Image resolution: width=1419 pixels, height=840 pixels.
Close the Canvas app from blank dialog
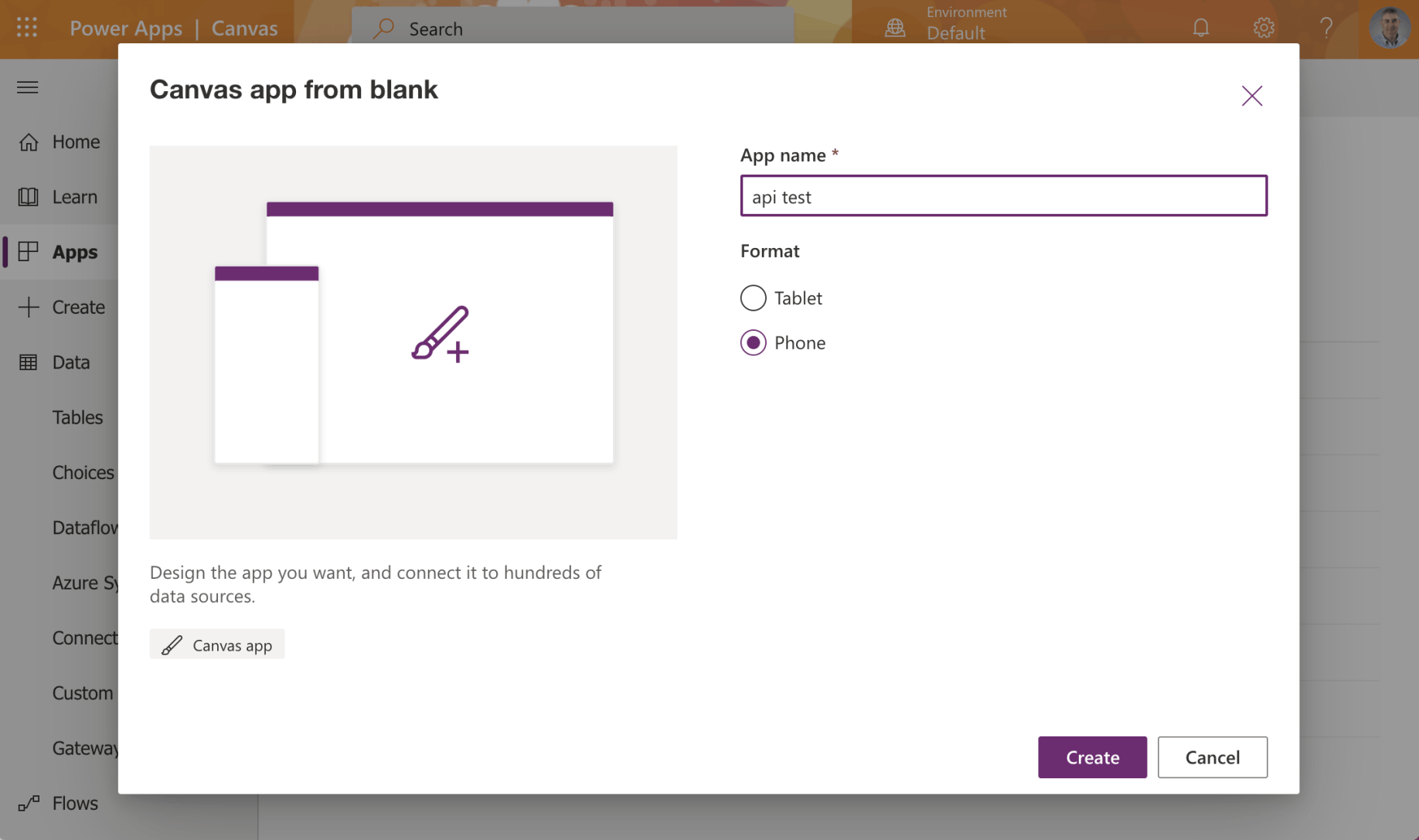pyautogui.click(x=1251, y=96)
